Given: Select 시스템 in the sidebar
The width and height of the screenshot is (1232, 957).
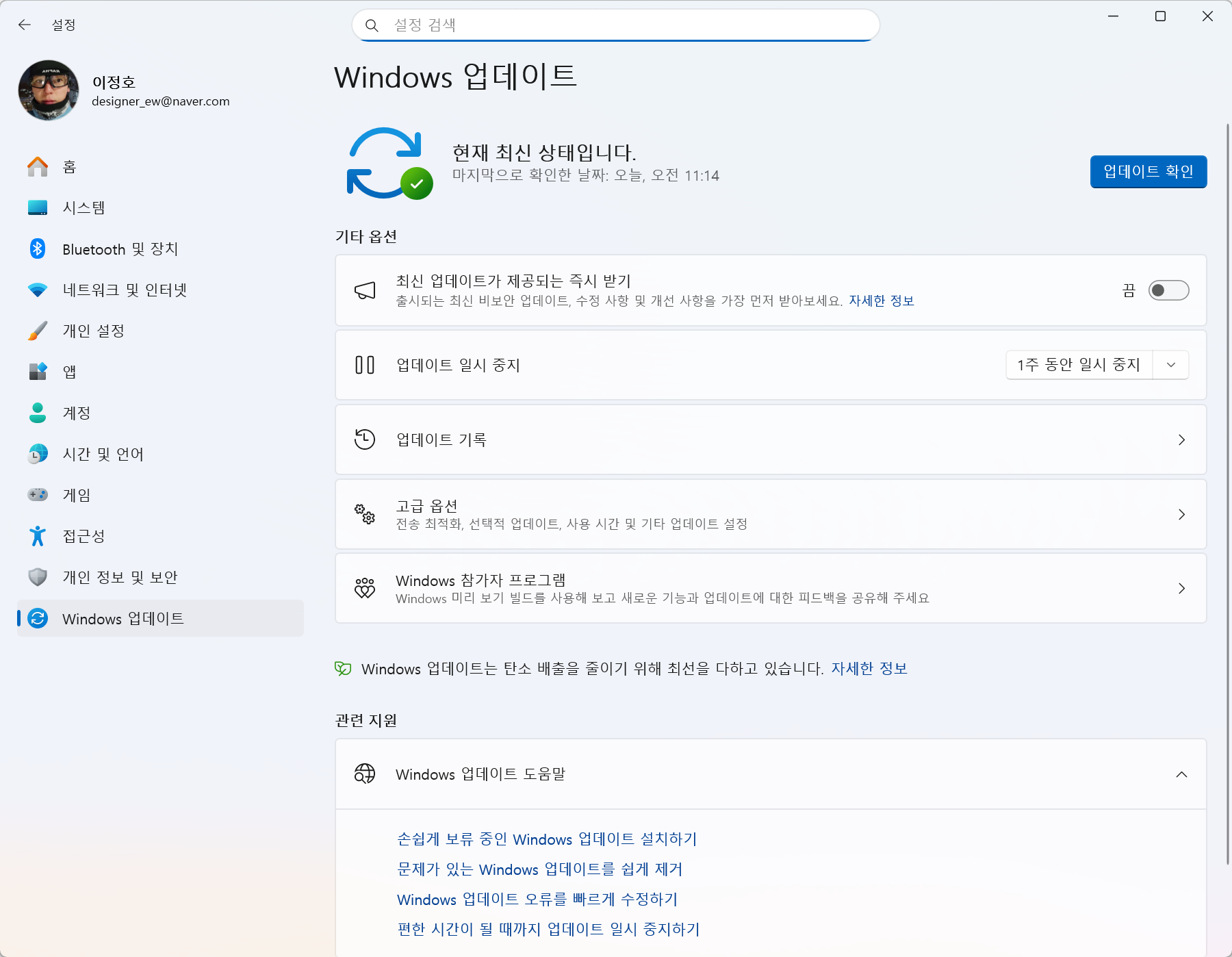Looking at the screenshot, I should [160, 207].
